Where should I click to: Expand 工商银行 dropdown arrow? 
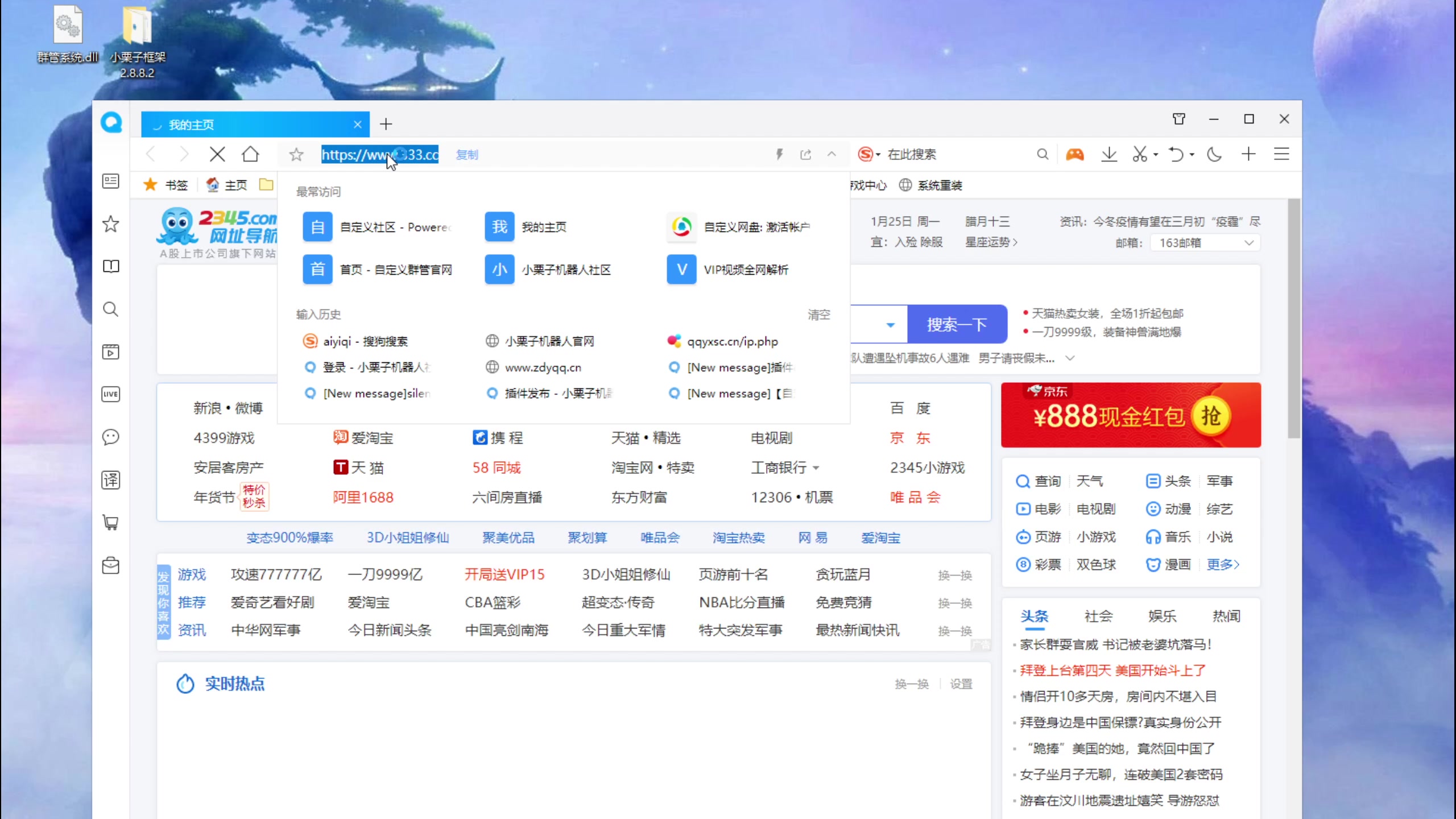pos(816,468)
